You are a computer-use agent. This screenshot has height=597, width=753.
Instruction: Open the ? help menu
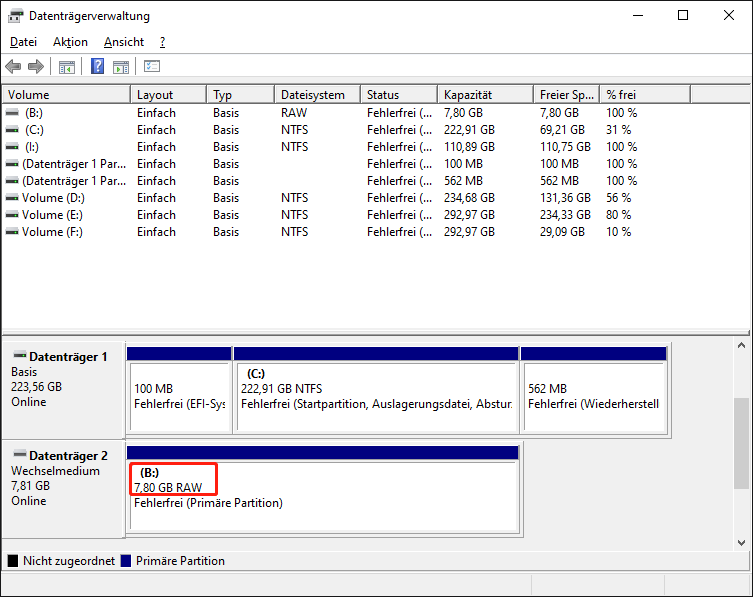coord(162,42)
